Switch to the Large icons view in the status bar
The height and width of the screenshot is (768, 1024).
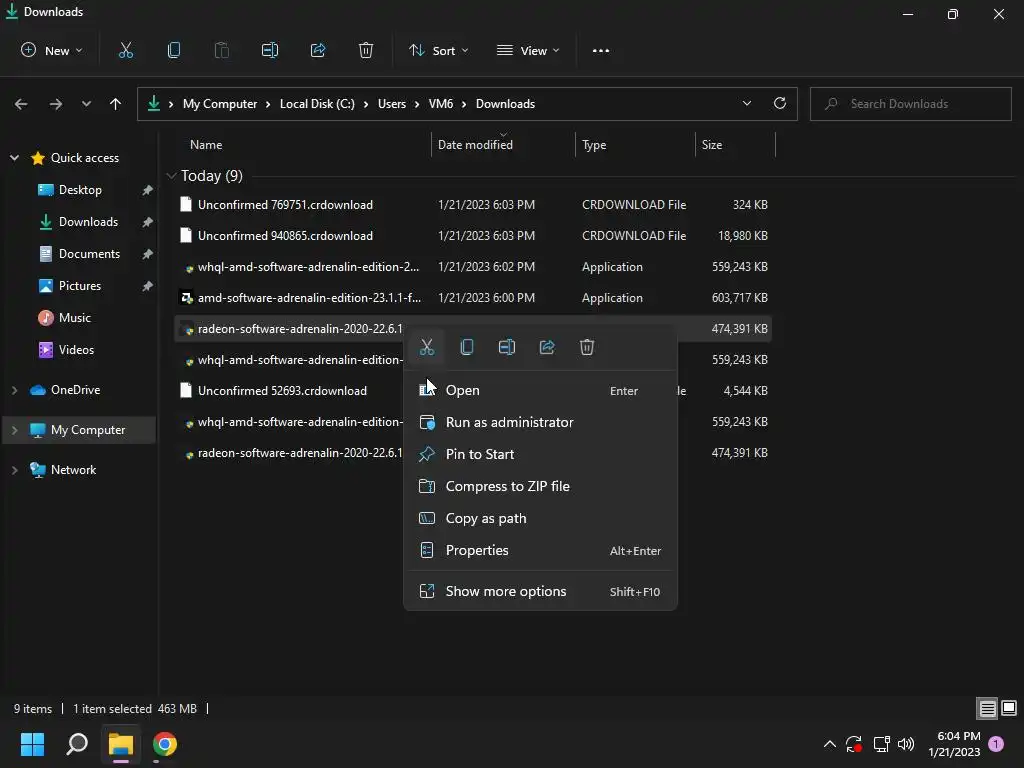click(x=1009, y=708)
